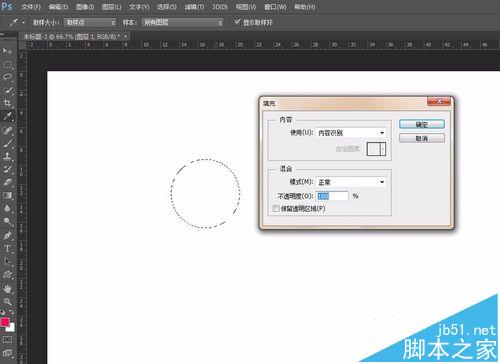Image resolution: width=500 pixels, height=364 pixels.
Task: Open the Type (Y) menu
Action: click(139, 7)
